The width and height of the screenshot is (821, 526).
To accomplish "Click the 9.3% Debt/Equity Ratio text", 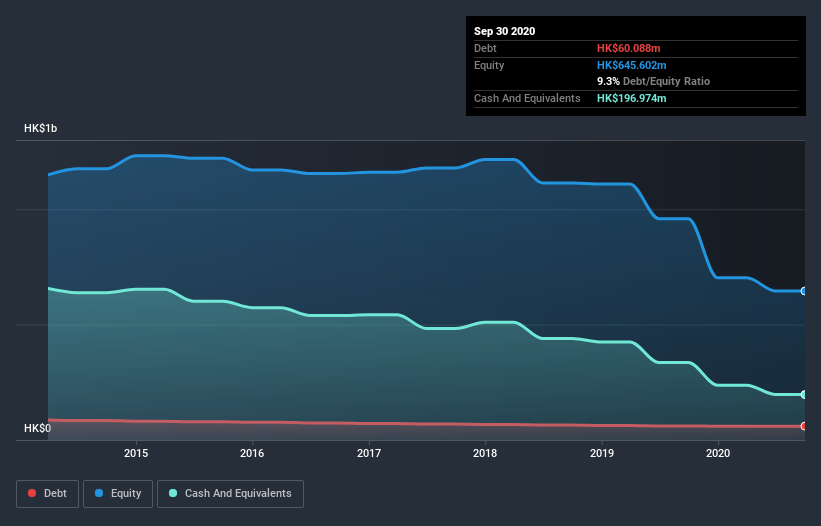I will click(653, 81).
